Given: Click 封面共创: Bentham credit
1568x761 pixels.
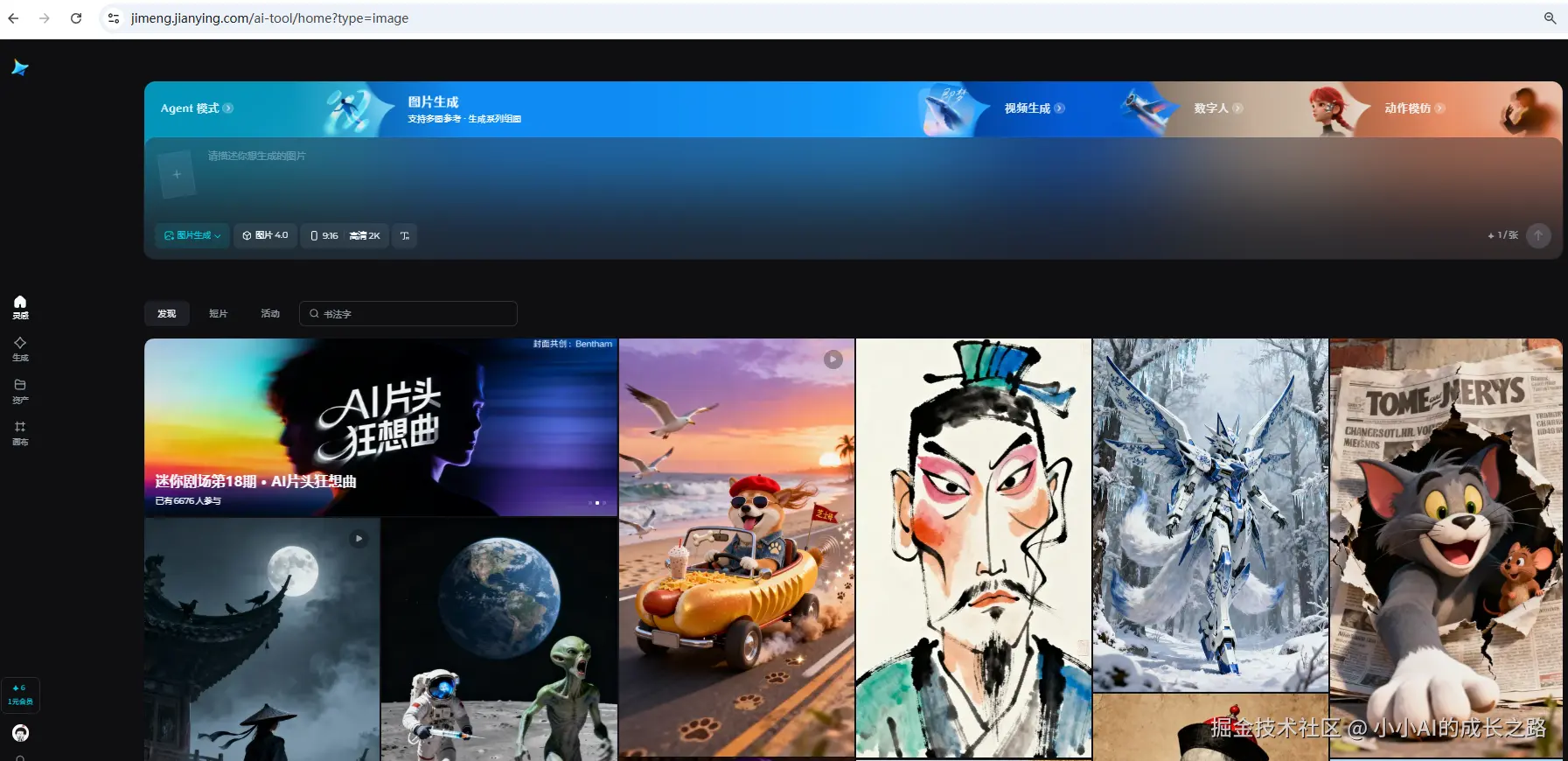Looking at the screenshot, I should pyautogui.click(x=573, y=344).
